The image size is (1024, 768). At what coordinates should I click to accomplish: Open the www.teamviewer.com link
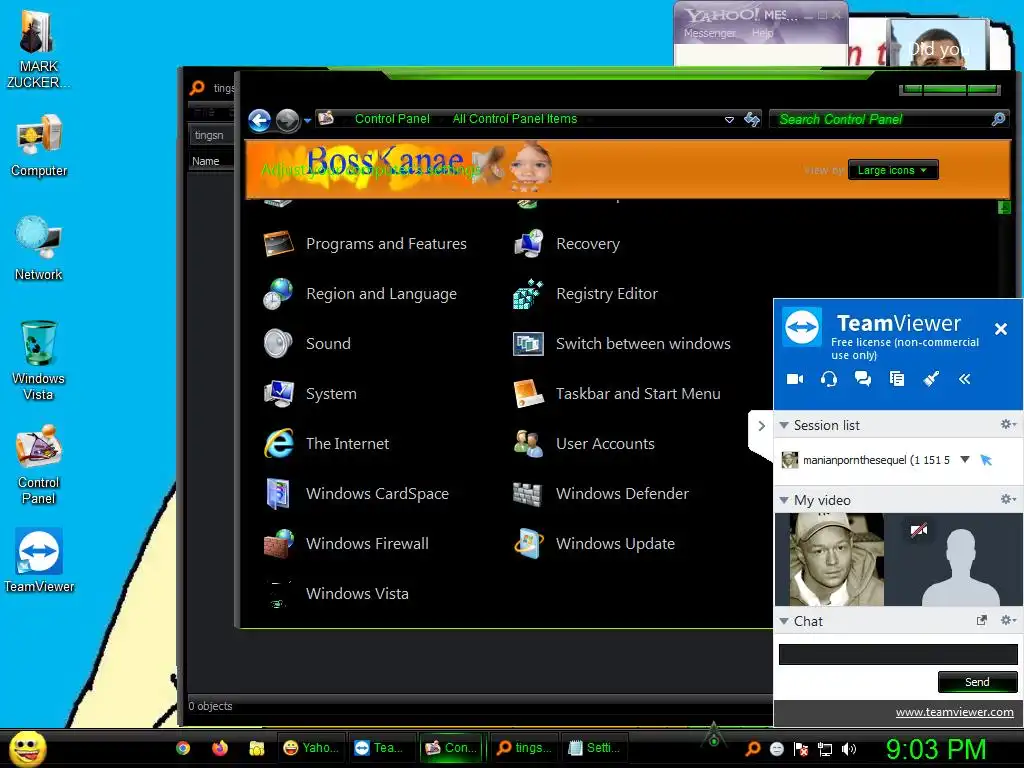click(x=954, y=712)
